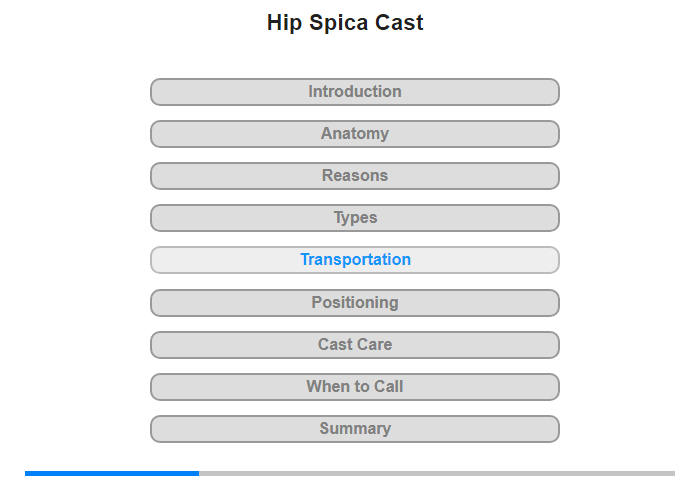This screenshot has width=700, height=480.
Task: Select the Reasons menu item
Action: tap(355, 176)
